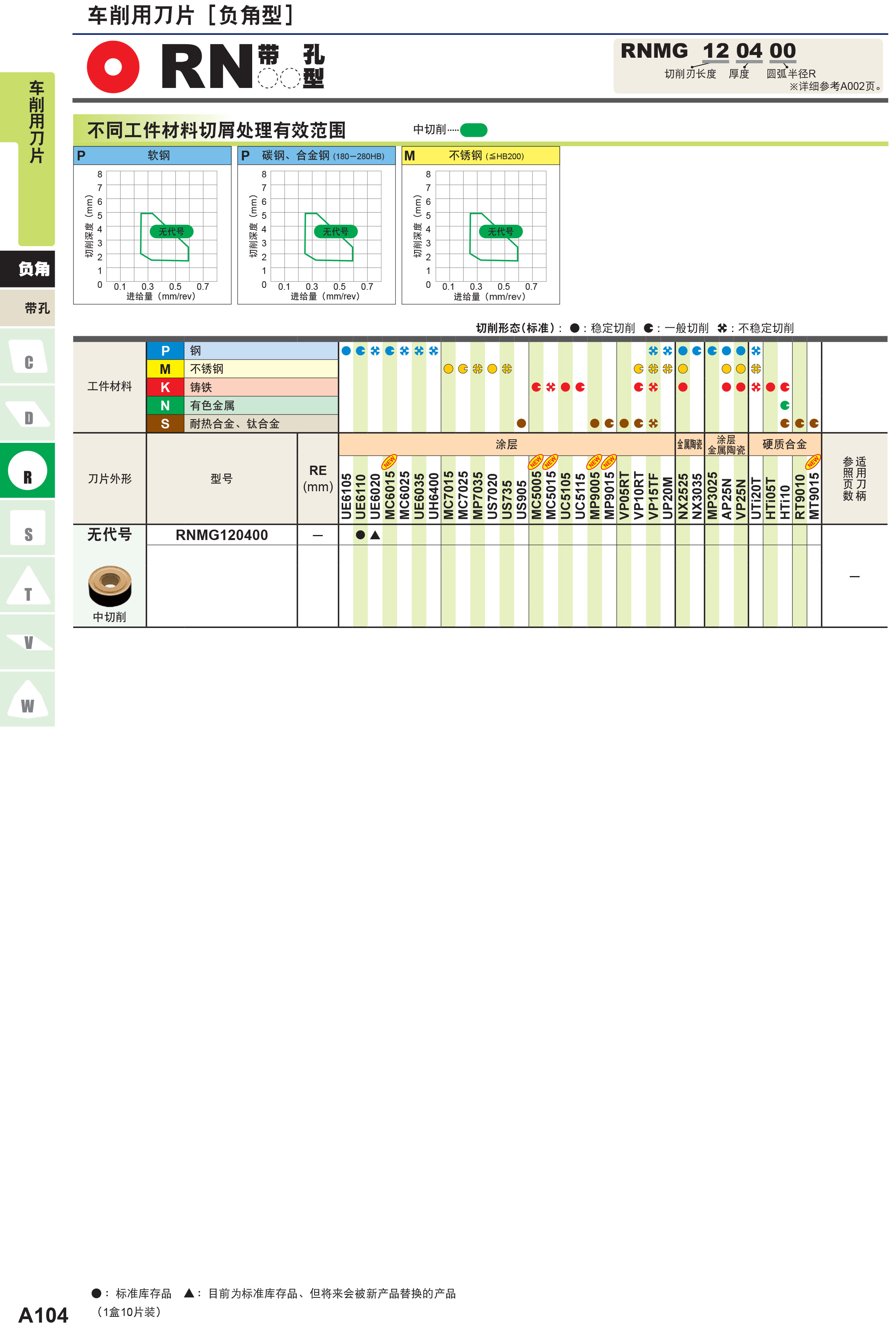This screenshot has width=896, height=1335.
Task: Click the 不稳定切削 legend symbol
Action: (722, 328)
